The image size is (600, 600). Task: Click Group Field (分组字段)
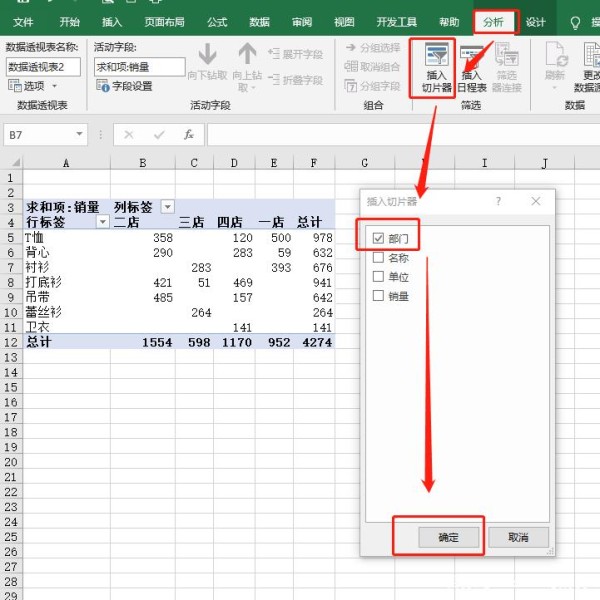372,86
